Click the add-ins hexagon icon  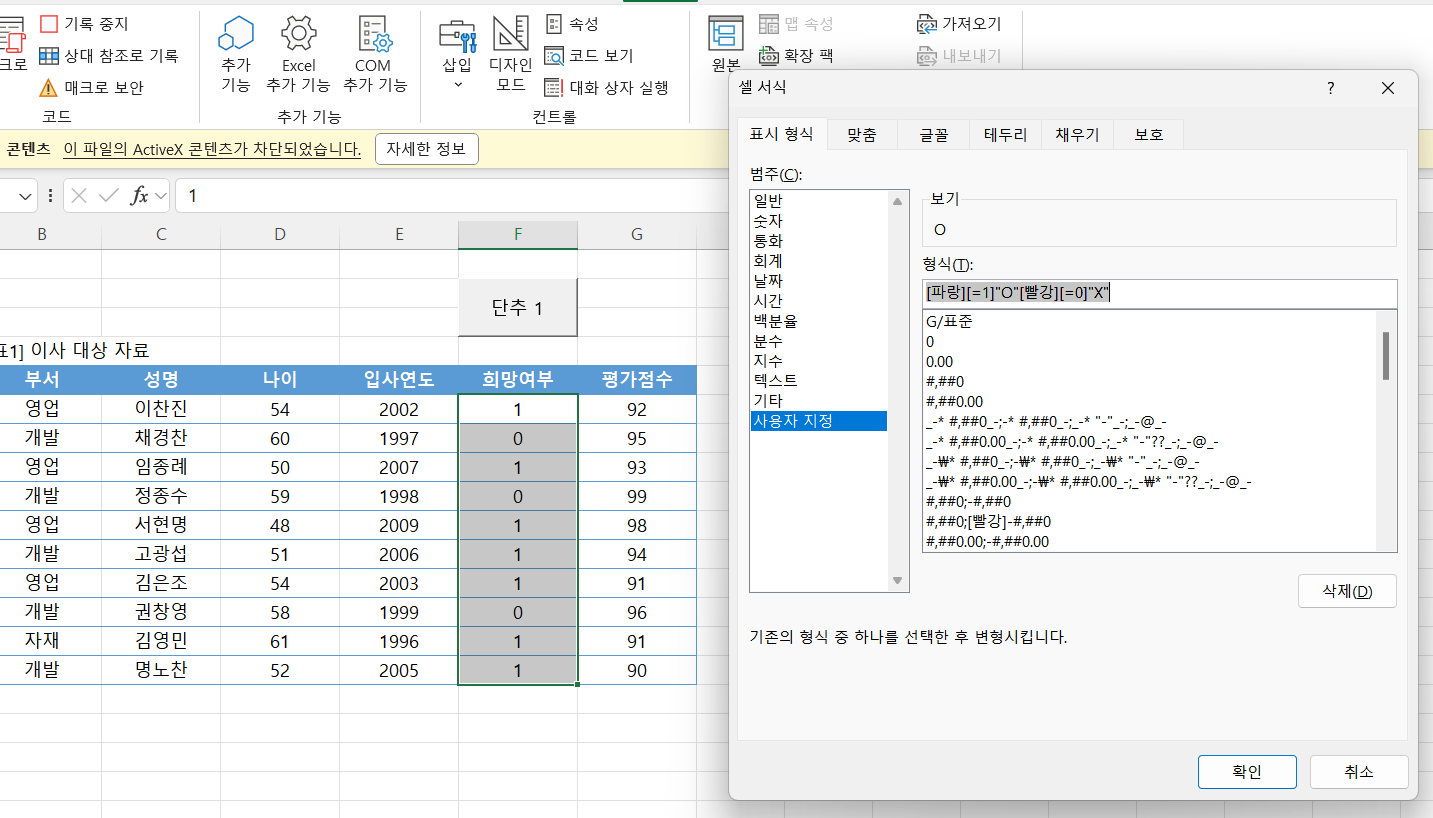[236, 34]
